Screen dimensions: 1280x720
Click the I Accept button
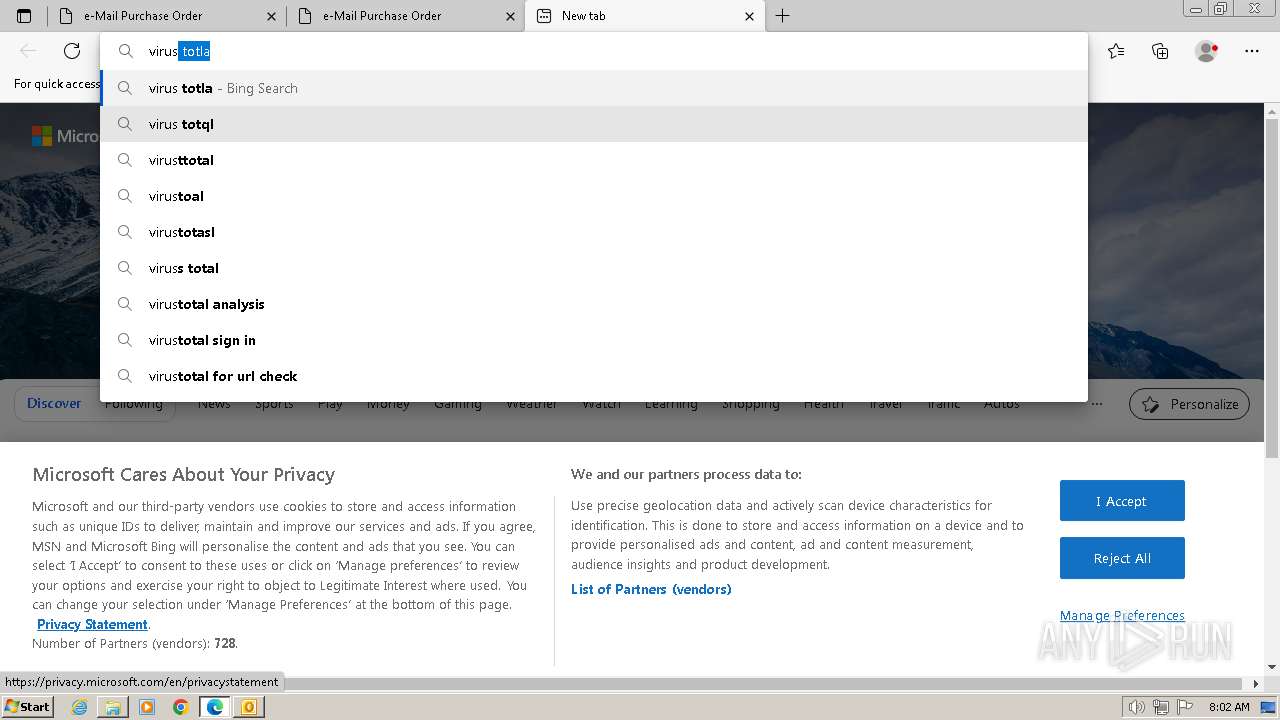coord(1122,501)
